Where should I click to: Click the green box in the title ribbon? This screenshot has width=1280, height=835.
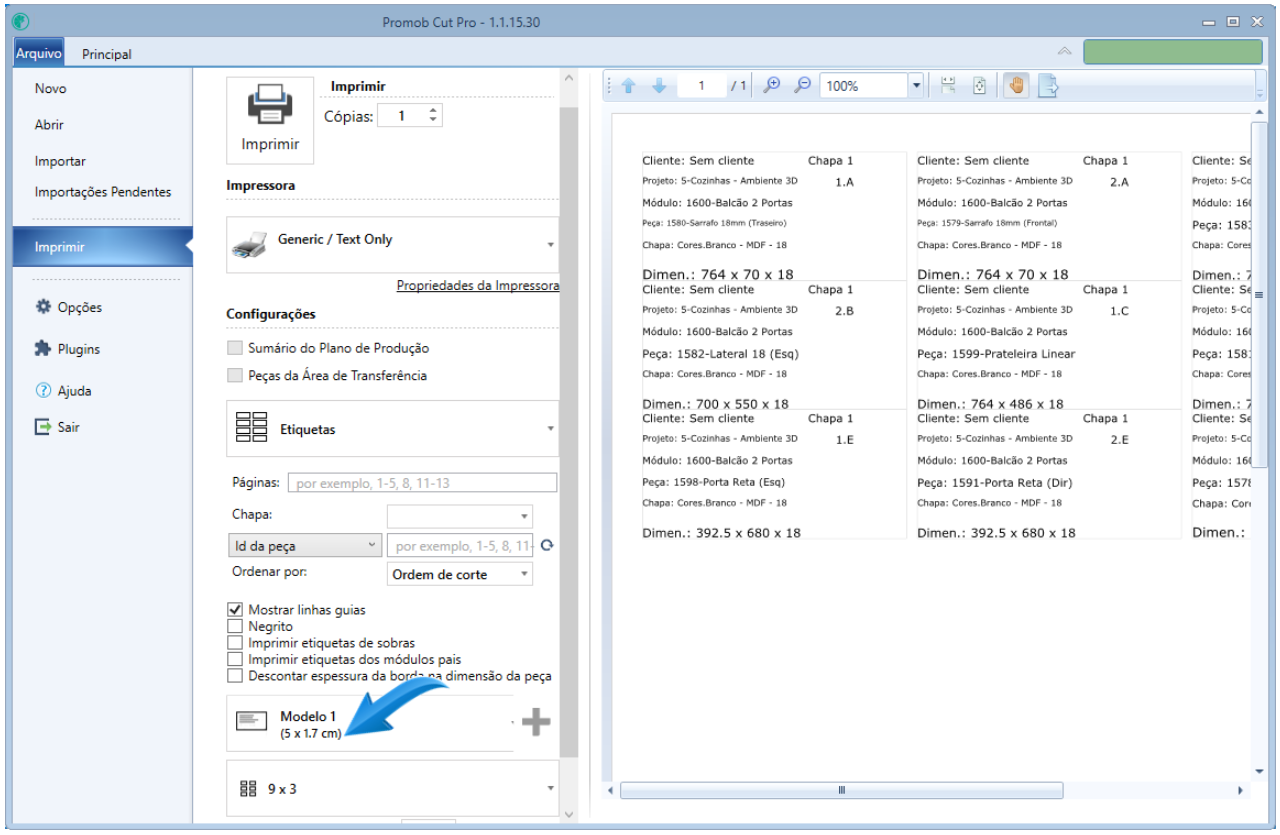(x=1173, y=52)
